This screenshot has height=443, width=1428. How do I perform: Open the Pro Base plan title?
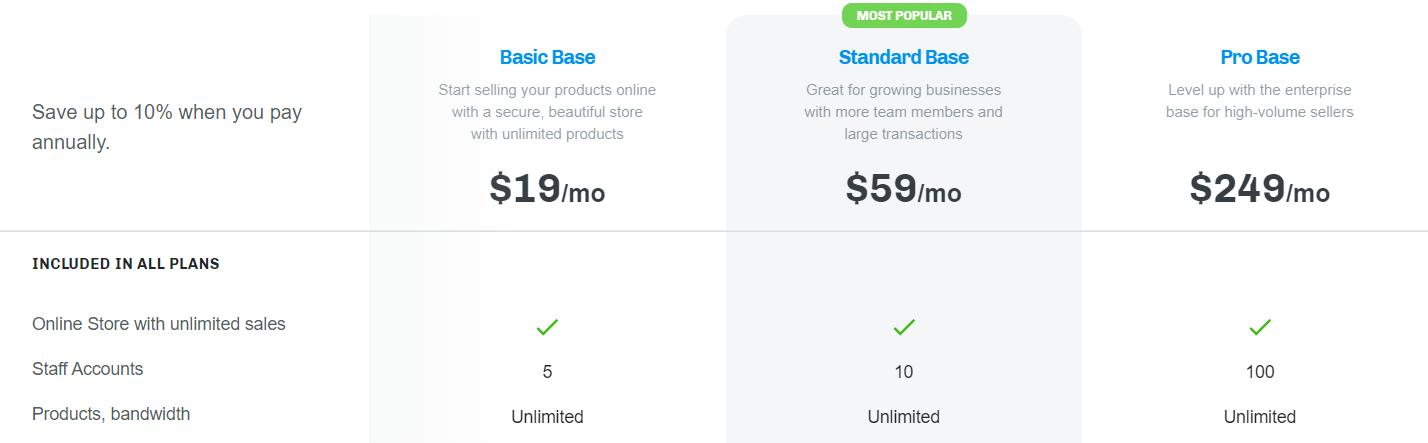(1260, 57)
